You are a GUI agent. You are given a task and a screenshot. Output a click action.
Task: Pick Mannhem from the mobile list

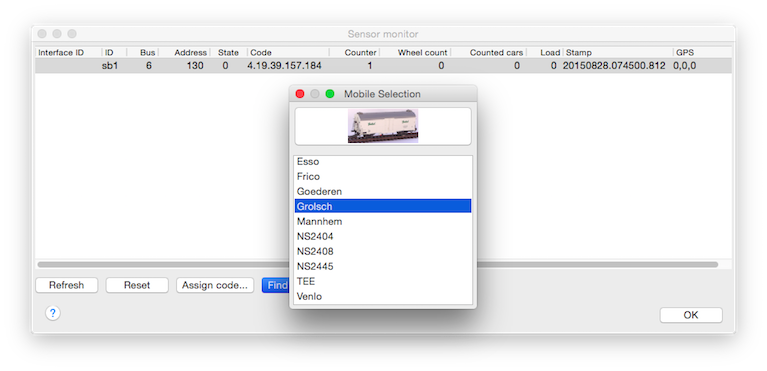tap(383, 221)
